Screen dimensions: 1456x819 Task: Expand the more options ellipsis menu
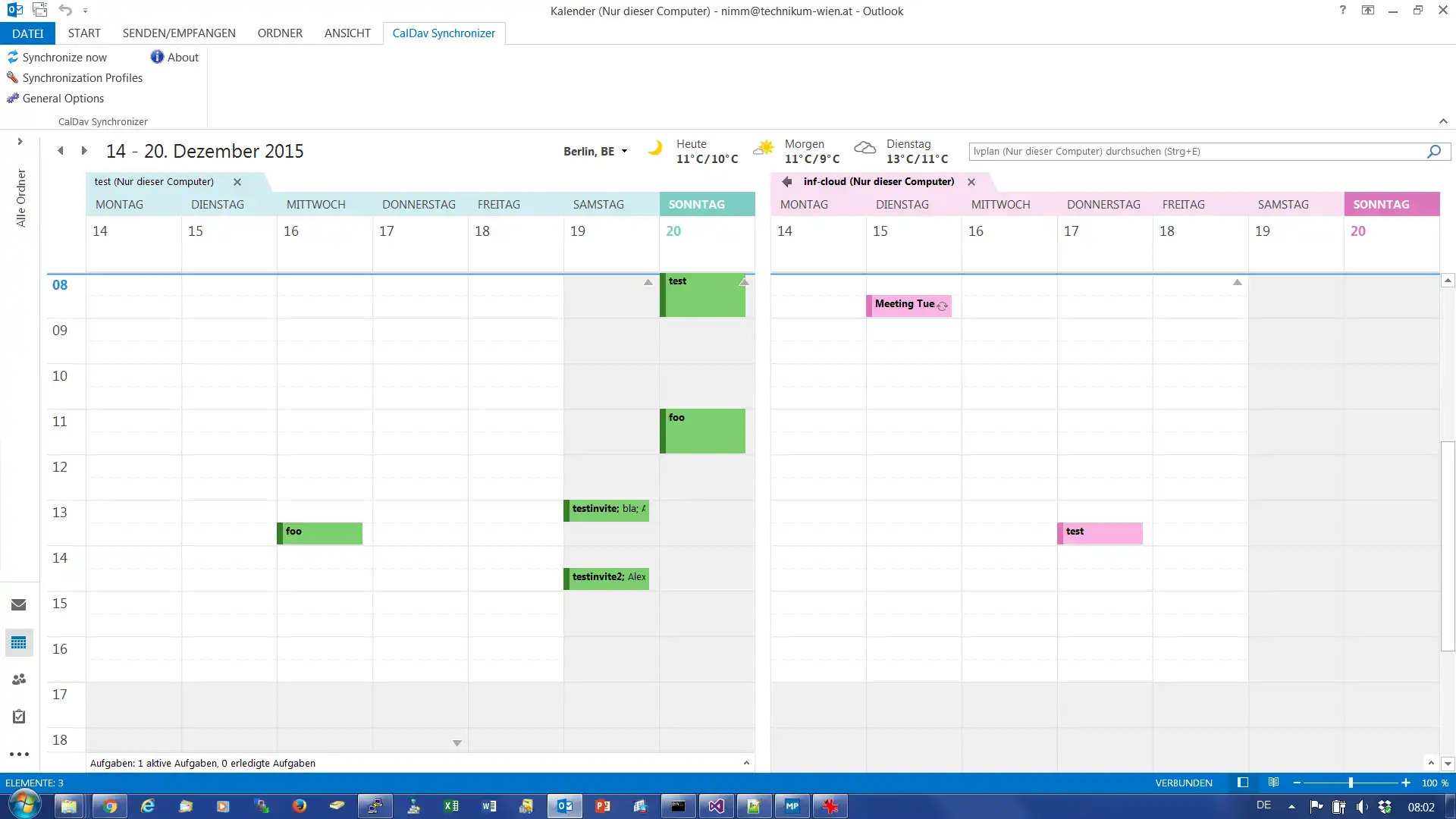(x=19, y=754)
